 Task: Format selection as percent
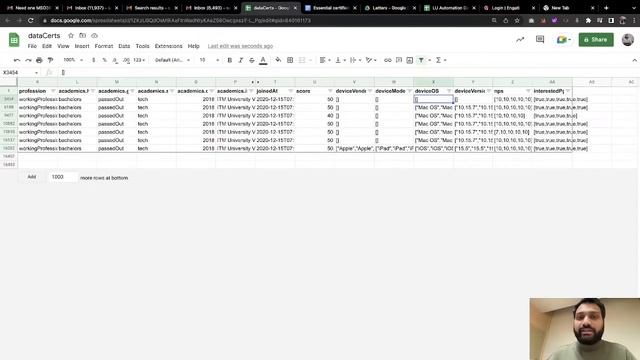coord(104,60)
